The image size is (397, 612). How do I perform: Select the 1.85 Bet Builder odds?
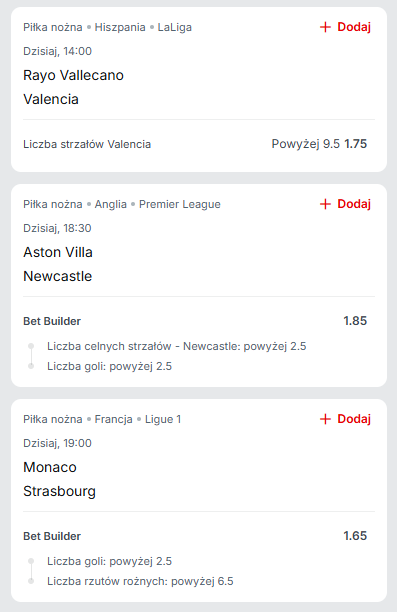point(355,321)
